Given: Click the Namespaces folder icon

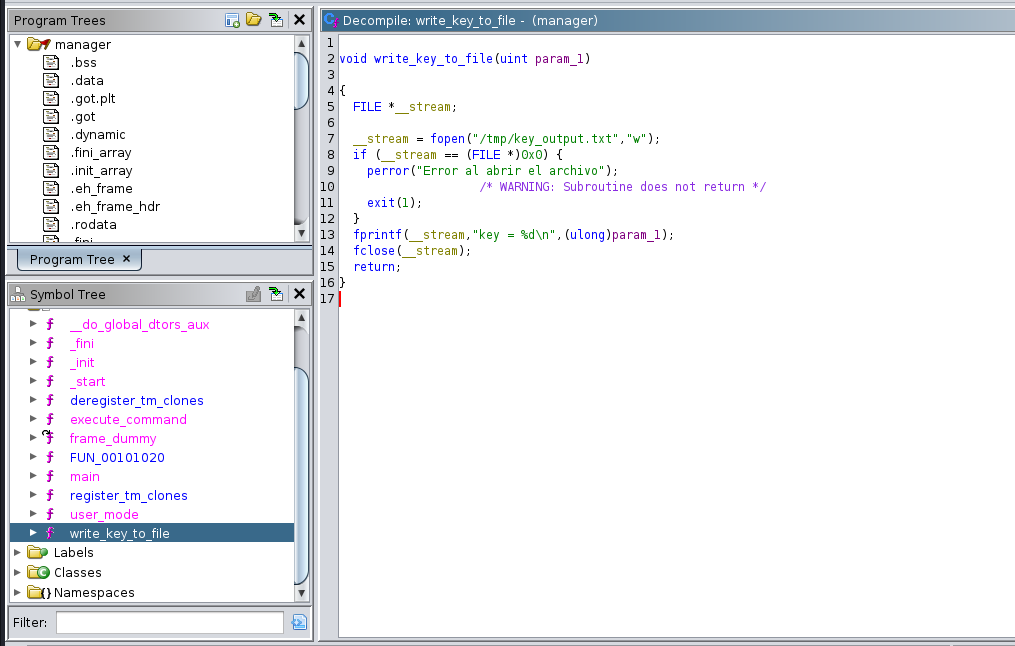Looking at the screenshot, I should 39,592.
